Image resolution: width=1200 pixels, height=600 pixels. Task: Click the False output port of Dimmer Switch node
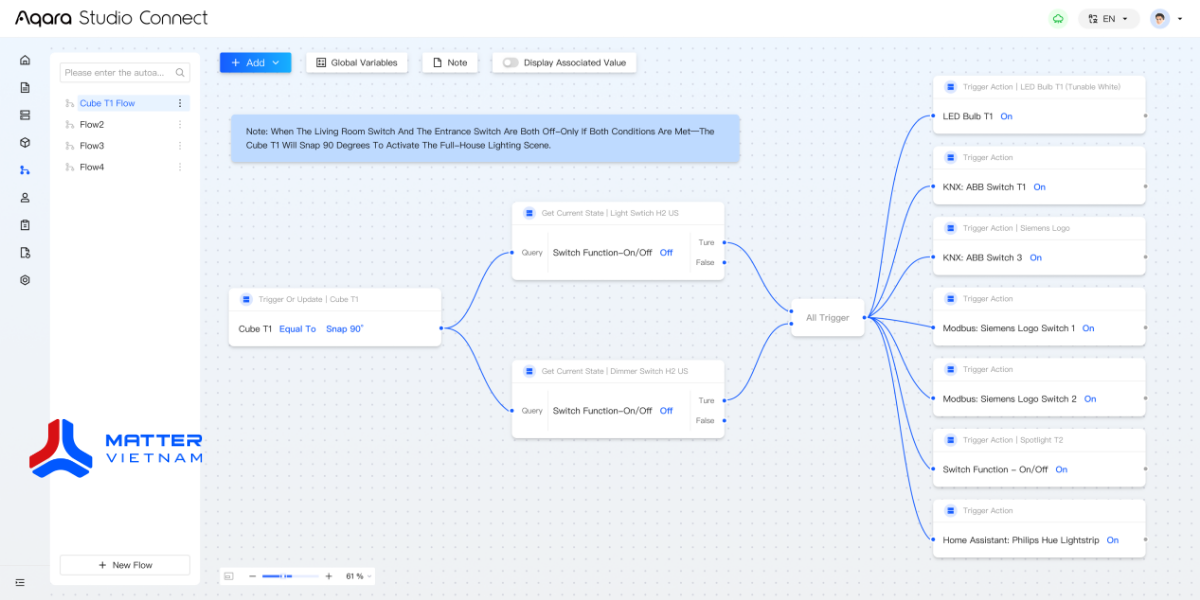pyautogui.click(x=724, y=421)
